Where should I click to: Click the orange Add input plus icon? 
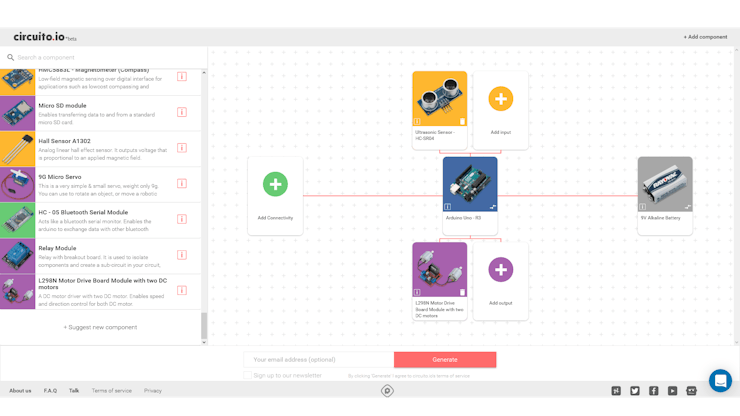501,99
